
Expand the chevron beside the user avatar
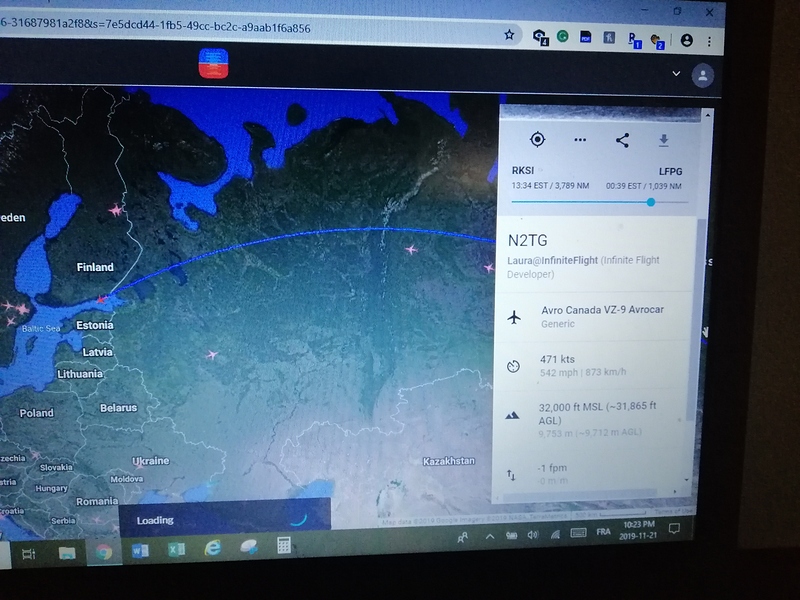point(676,73)
